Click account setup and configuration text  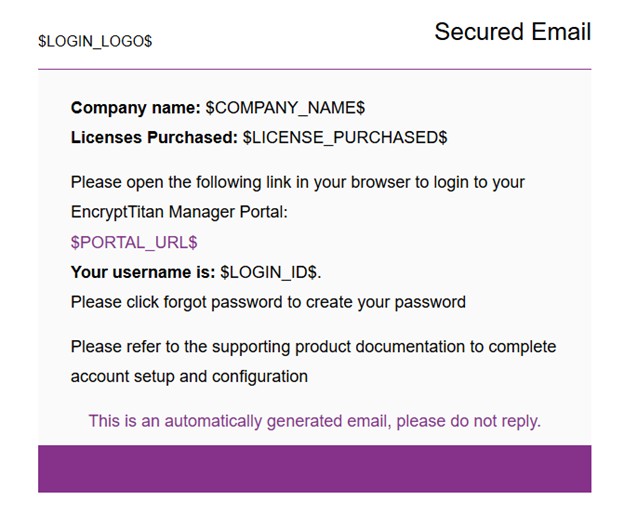click(x=189, y=376)
